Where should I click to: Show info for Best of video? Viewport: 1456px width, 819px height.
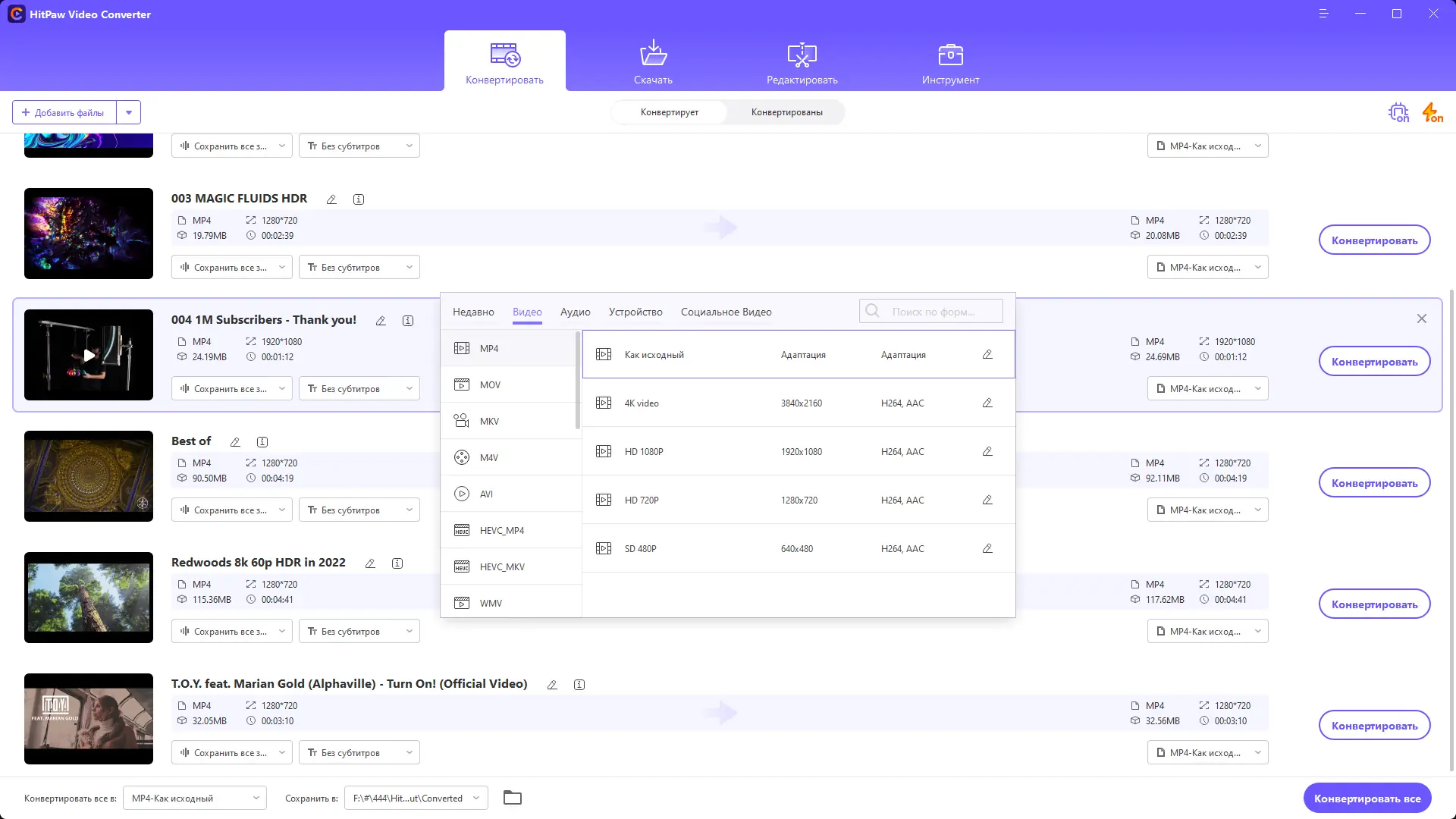tap(262, 442)
